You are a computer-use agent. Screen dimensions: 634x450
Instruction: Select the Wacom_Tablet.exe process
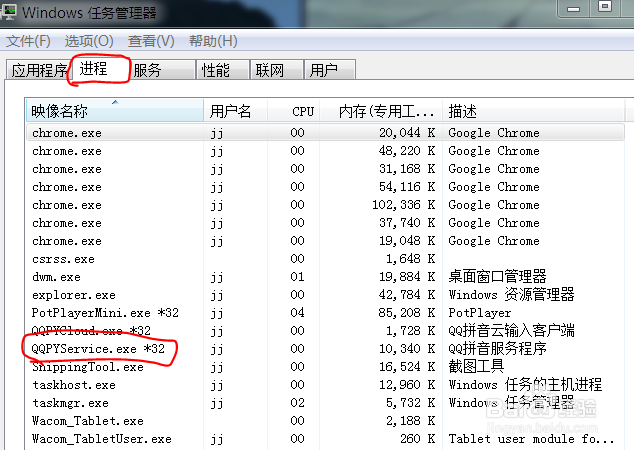pos(325,420)
